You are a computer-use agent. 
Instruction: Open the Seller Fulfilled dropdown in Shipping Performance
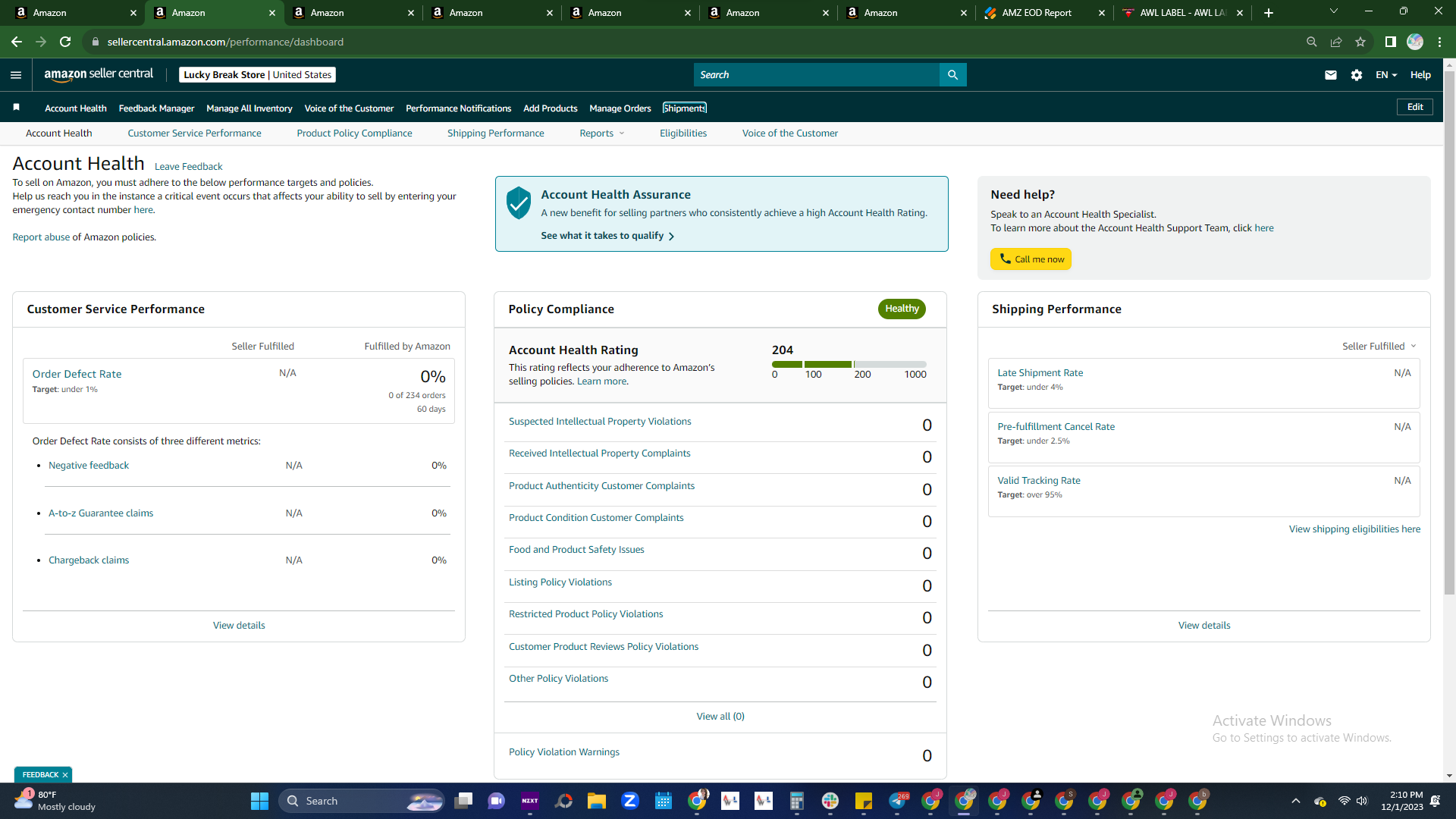(1379, 347)
